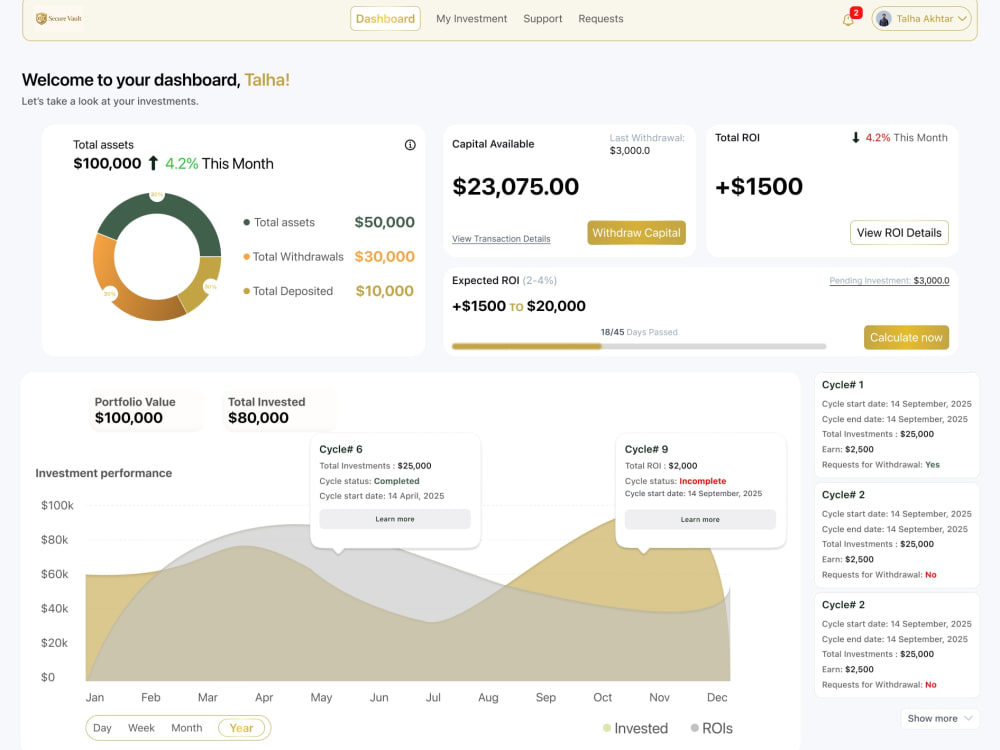Screen dimensions: 1000x750
Task: Open the Requests tab
Action: [x=601, y=18]
